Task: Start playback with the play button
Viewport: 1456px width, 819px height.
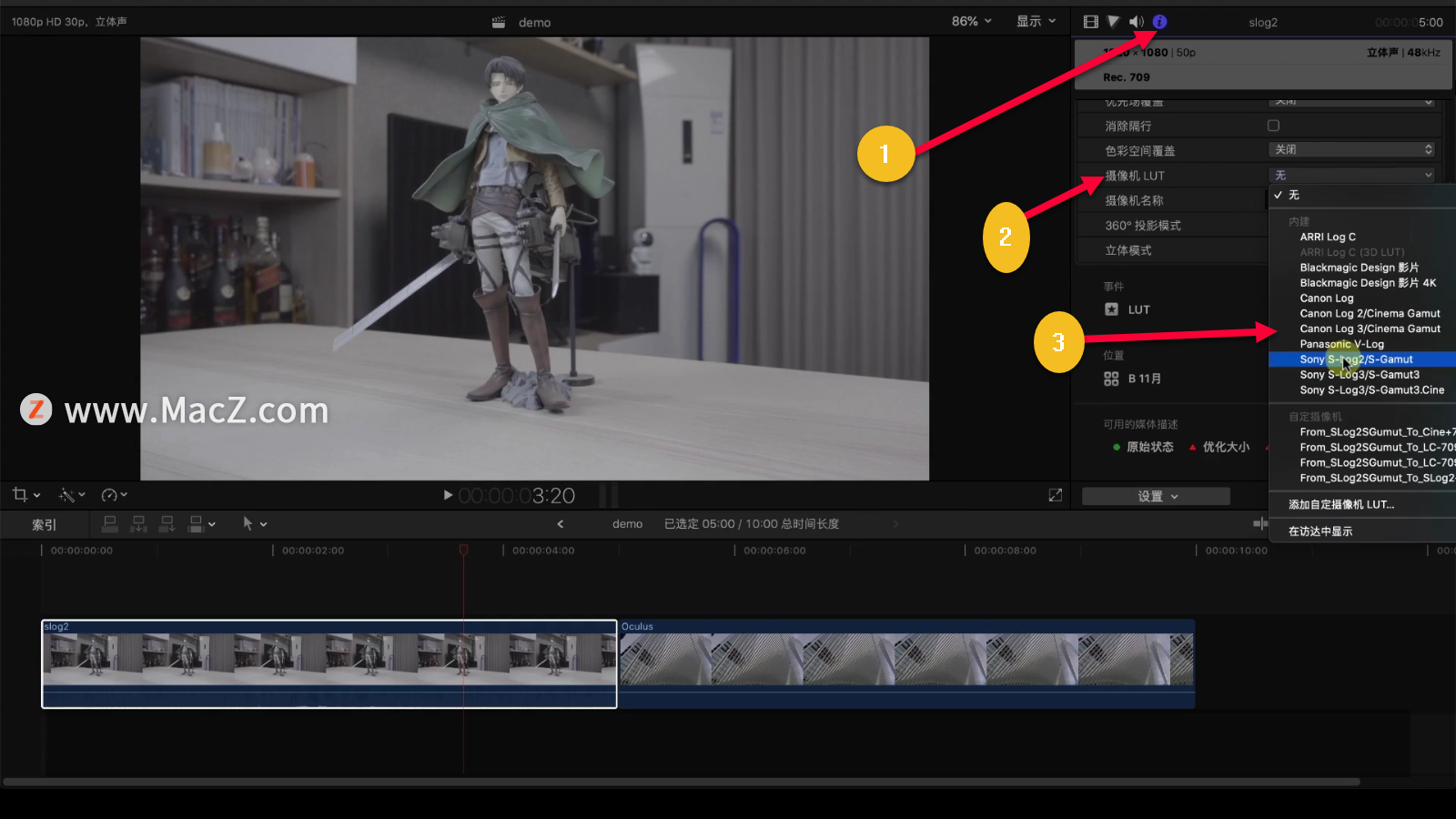Action: pyautogui.click(x=448, y=495)
